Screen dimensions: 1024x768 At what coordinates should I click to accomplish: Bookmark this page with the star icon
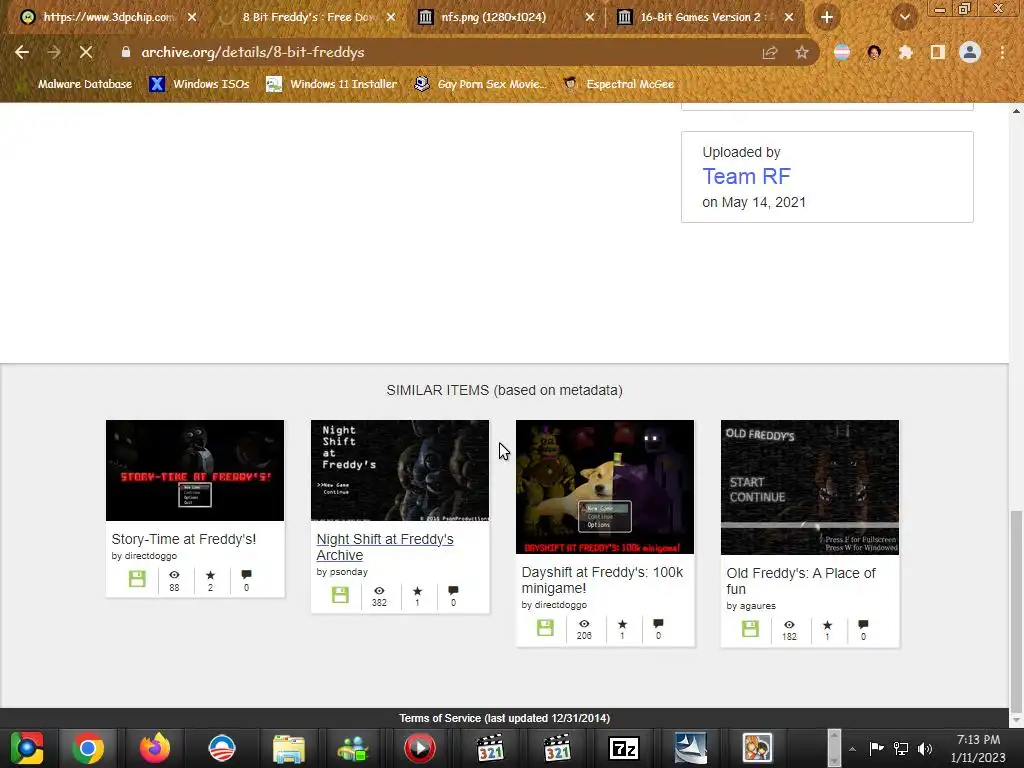point(802,53)
